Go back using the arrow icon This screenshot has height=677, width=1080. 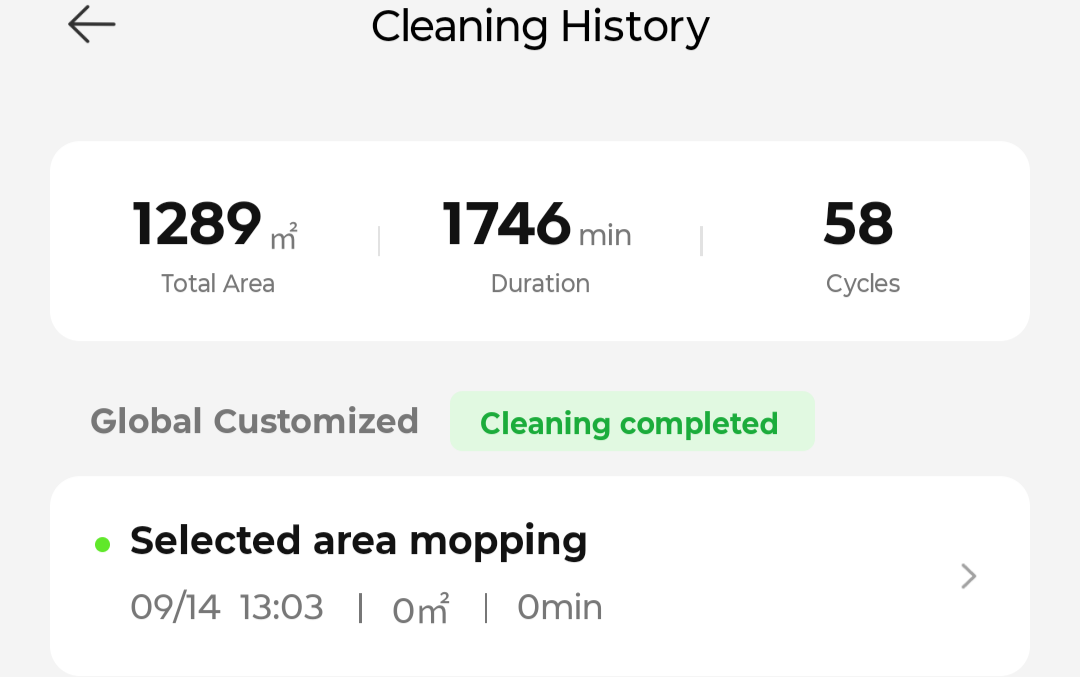(92, 24)
